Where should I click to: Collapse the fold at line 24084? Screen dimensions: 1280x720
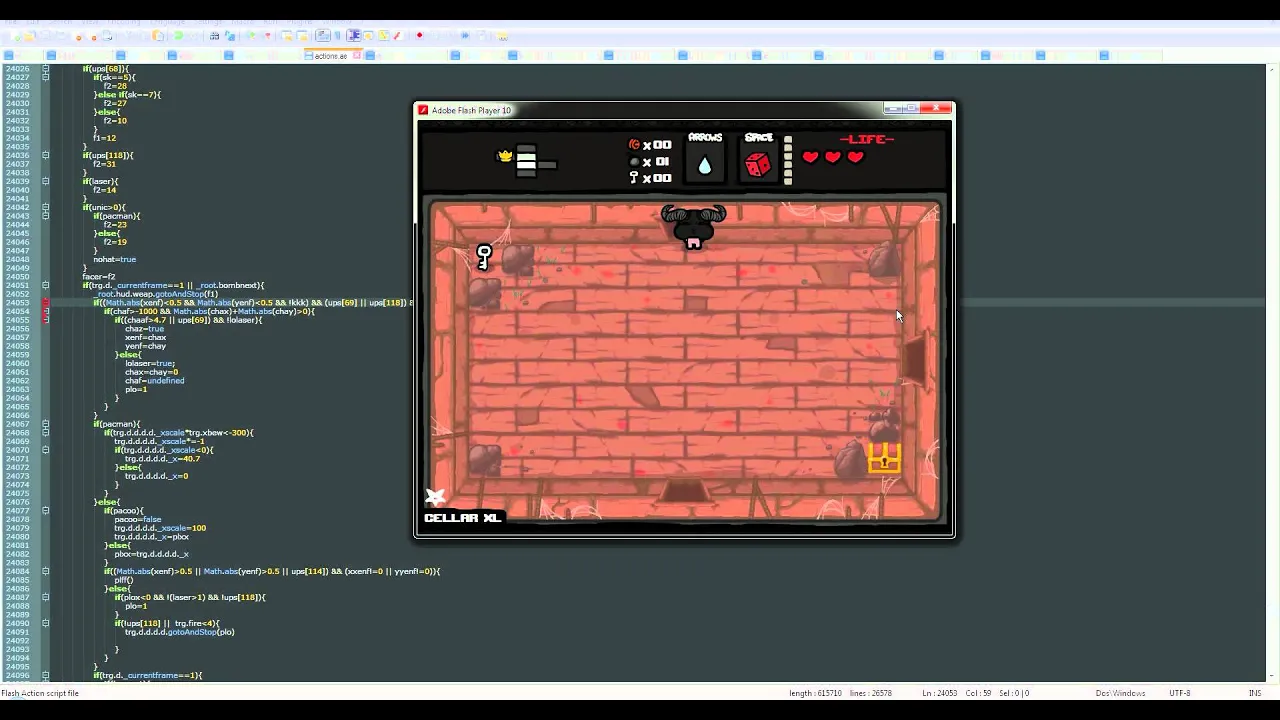point(45,571)
